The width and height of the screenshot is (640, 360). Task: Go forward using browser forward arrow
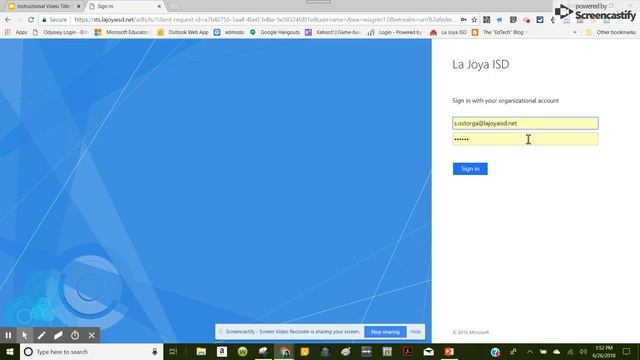[x=19, y=20]
